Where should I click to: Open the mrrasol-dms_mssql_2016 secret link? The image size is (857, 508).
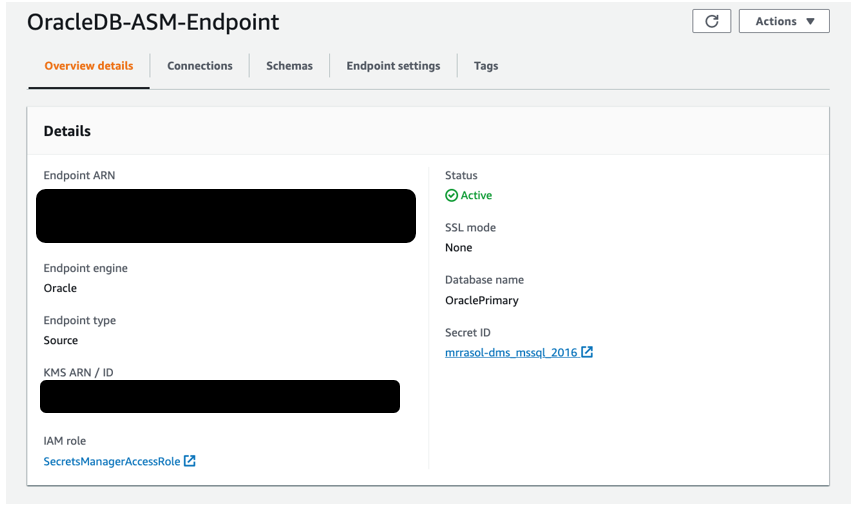[x=511, y=353]
